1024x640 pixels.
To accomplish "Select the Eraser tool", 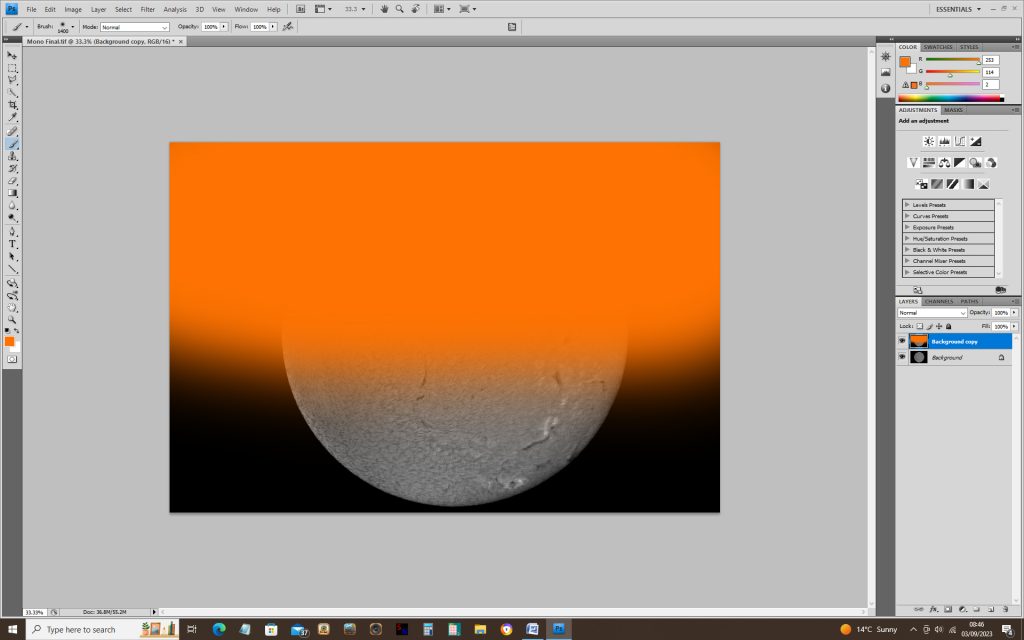I will tap(12, 181).
